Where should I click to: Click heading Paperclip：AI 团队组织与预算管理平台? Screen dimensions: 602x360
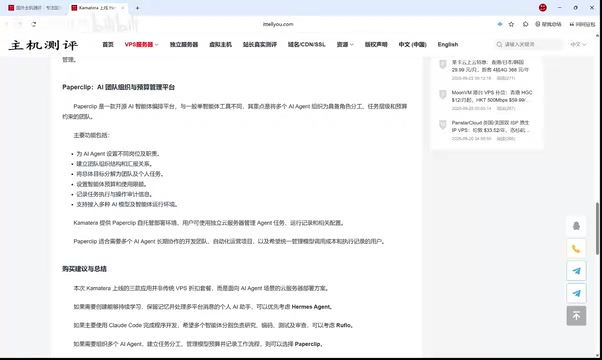[118, 87]
